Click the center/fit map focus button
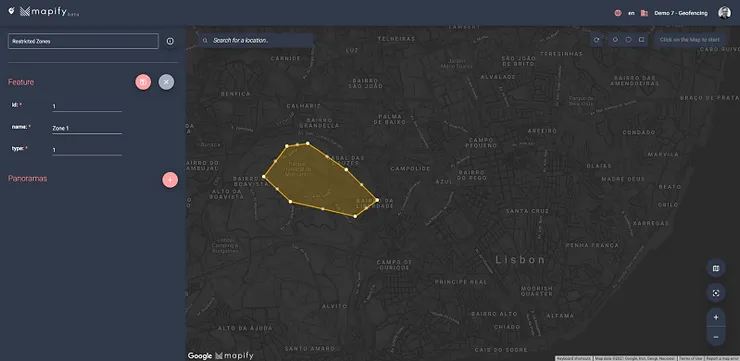Image resolution: width=740 pixels, height=361 pixels. [x=716, y=293]
